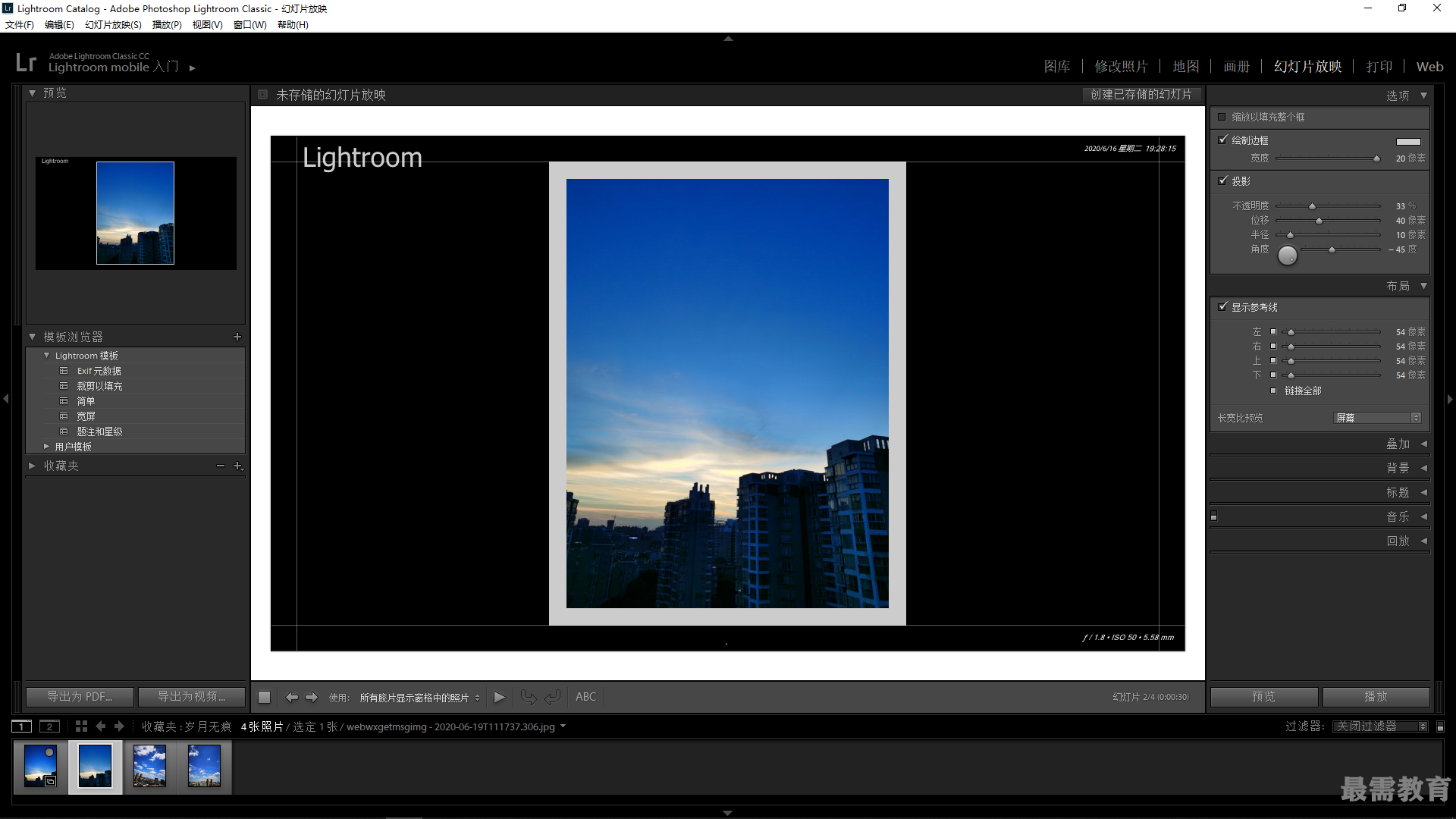Collapse the Lightroom 模板 folder
The height and width of the screenshot is (819, 1456).
click(x=46, y=355)
